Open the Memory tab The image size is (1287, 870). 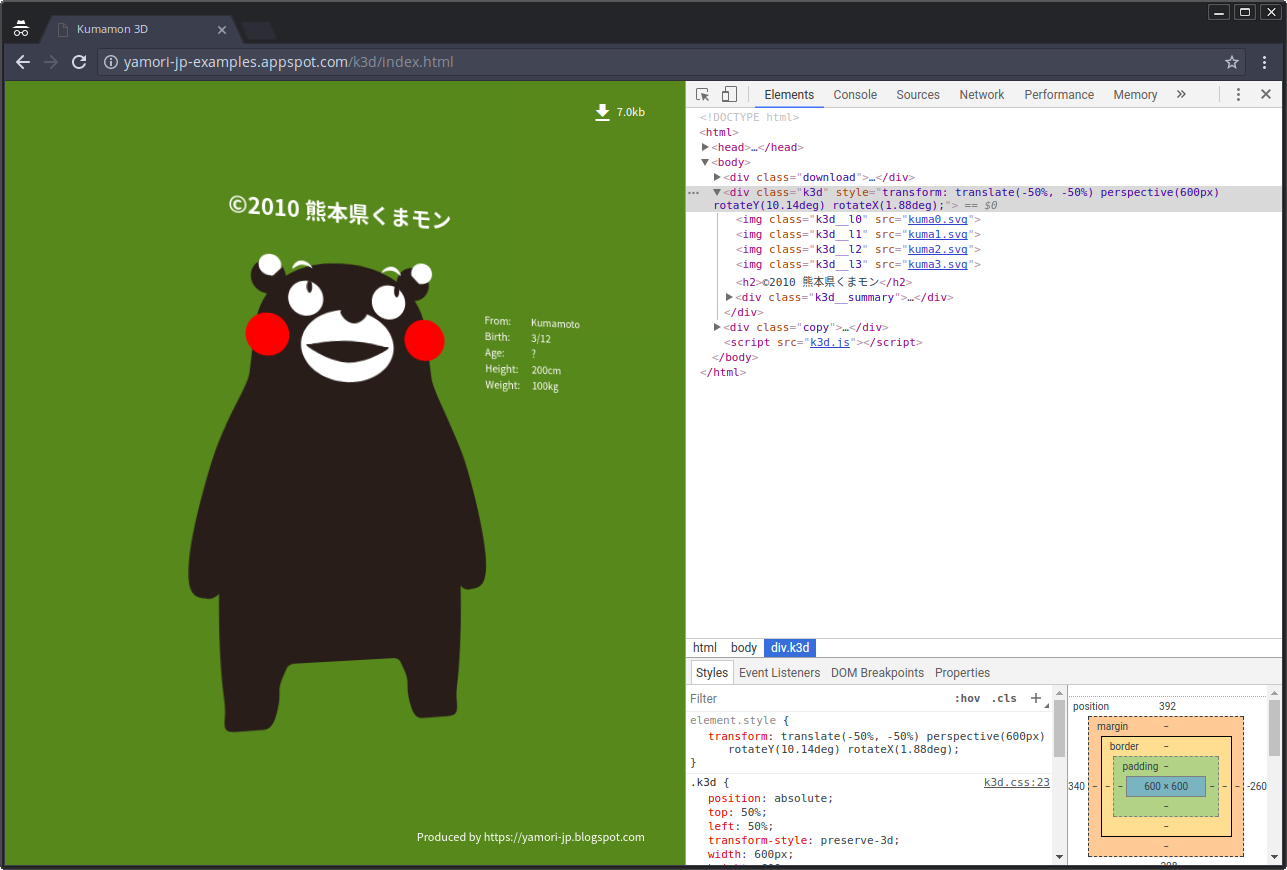pyautogui.click(x=1135, y=95)
